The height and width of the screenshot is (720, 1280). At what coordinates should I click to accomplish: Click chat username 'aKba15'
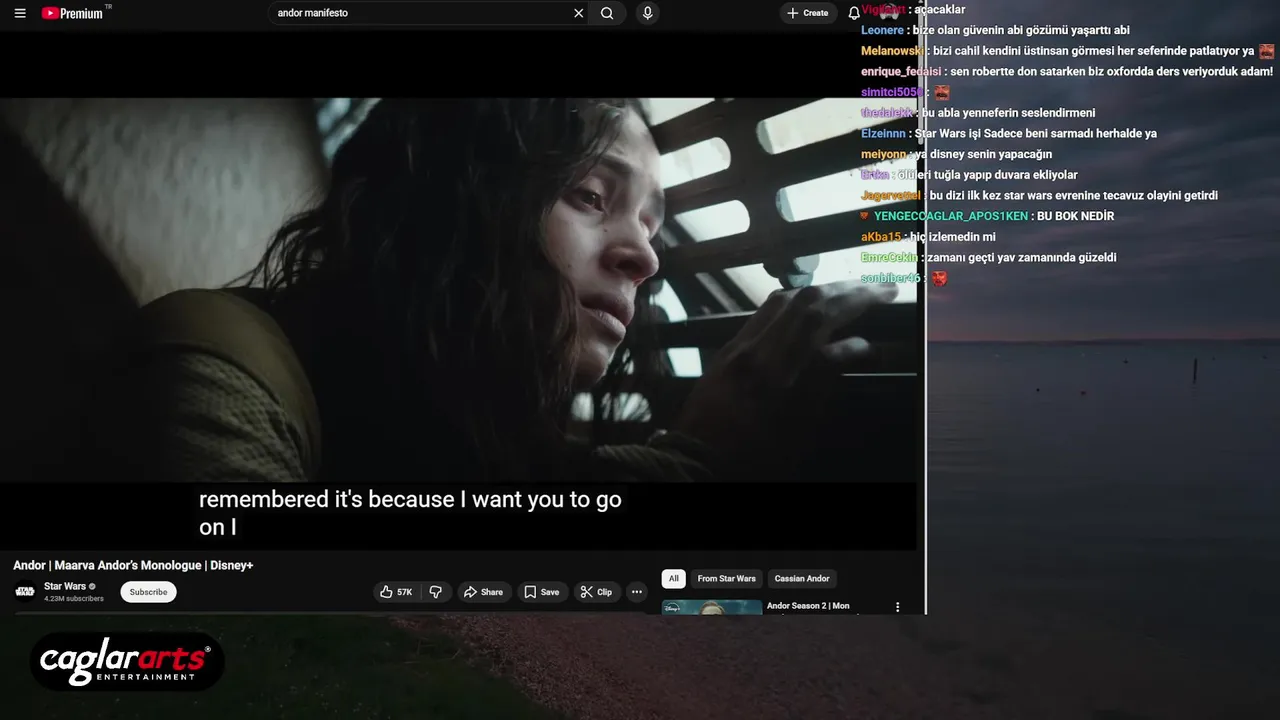coord(881,237)
